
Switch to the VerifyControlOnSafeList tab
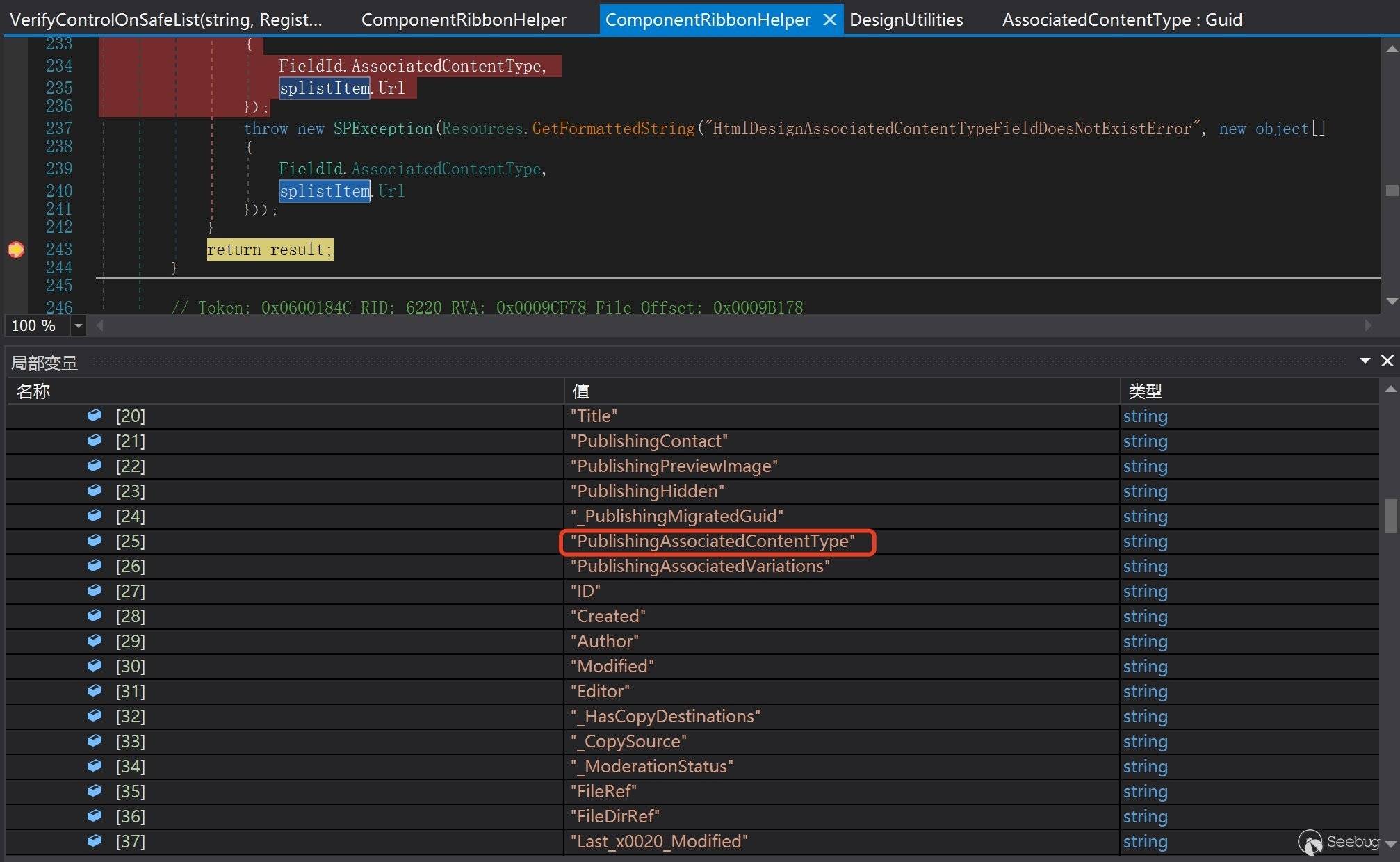point(166,19)
